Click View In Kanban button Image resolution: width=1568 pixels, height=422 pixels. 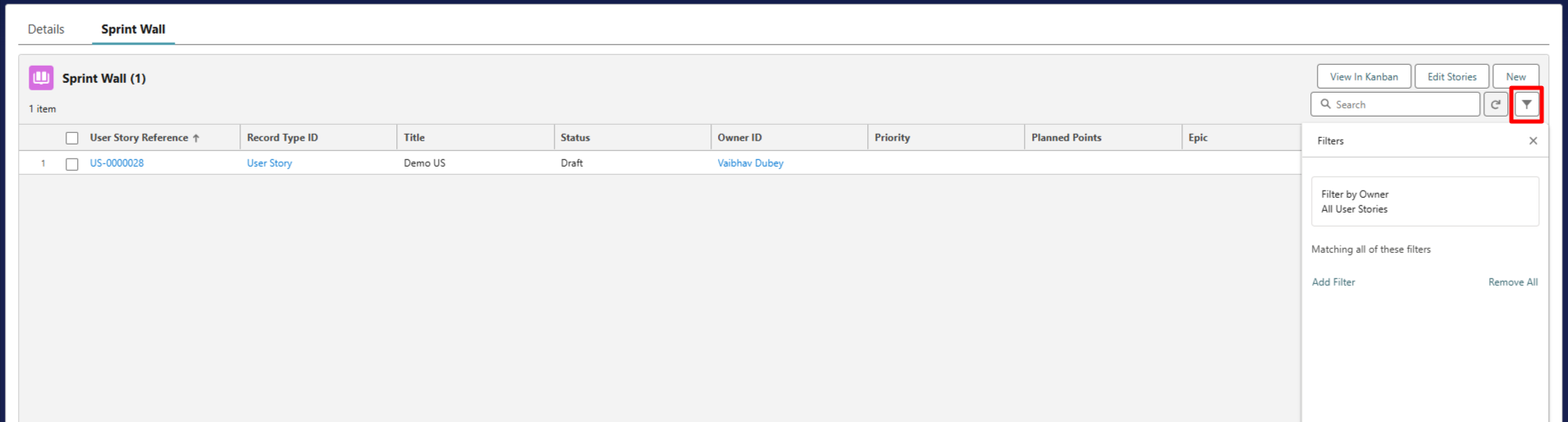point(1364,76)
